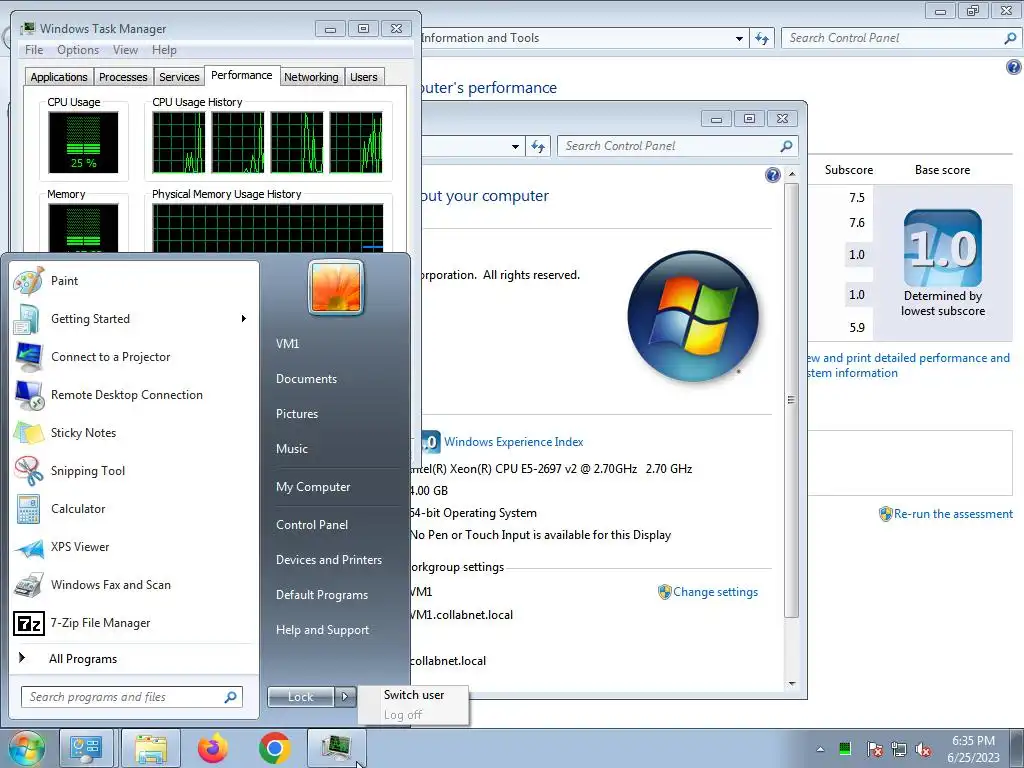Image resolution: width=1024 pixels, height=768 pixels.
Task: Switch to the Processes tab
Action: [123, 77]
